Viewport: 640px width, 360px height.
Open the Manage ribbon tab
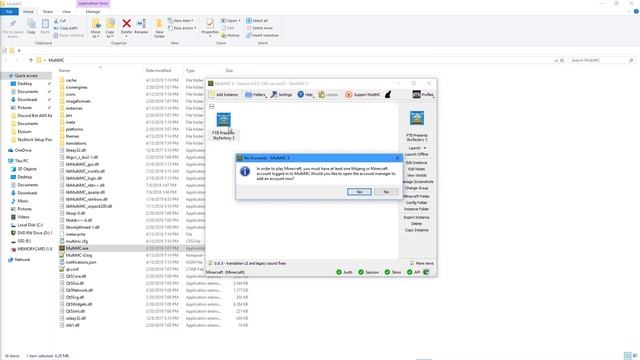click(x=93, y=12)
